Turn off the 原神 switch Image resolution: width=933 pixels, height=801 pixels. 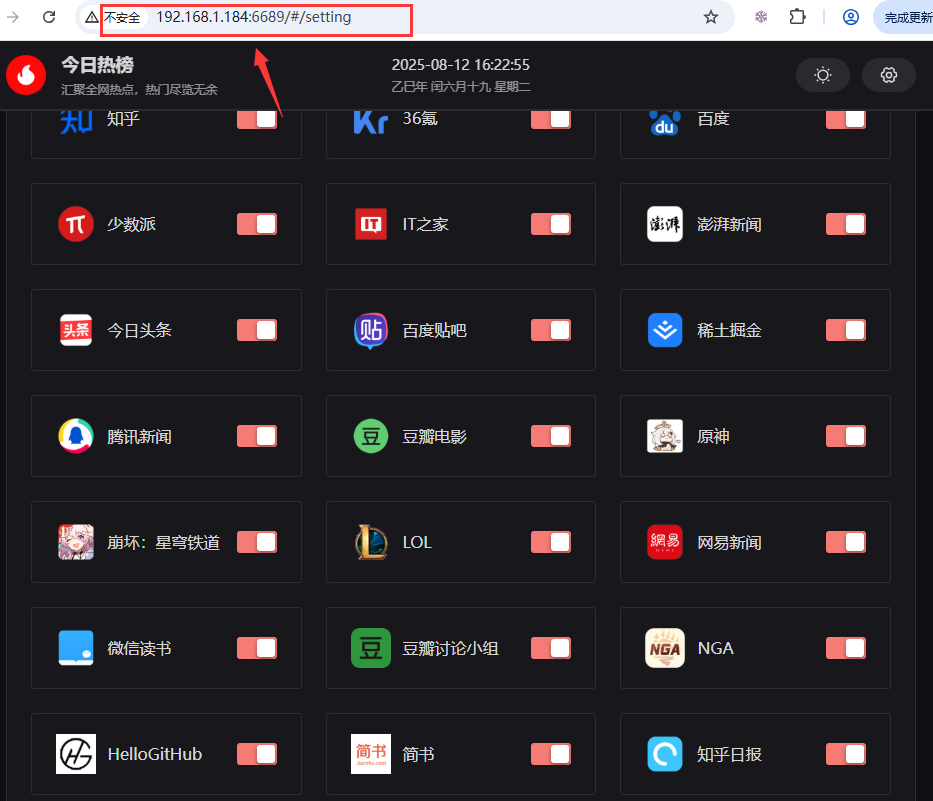[x=846, y=436]
